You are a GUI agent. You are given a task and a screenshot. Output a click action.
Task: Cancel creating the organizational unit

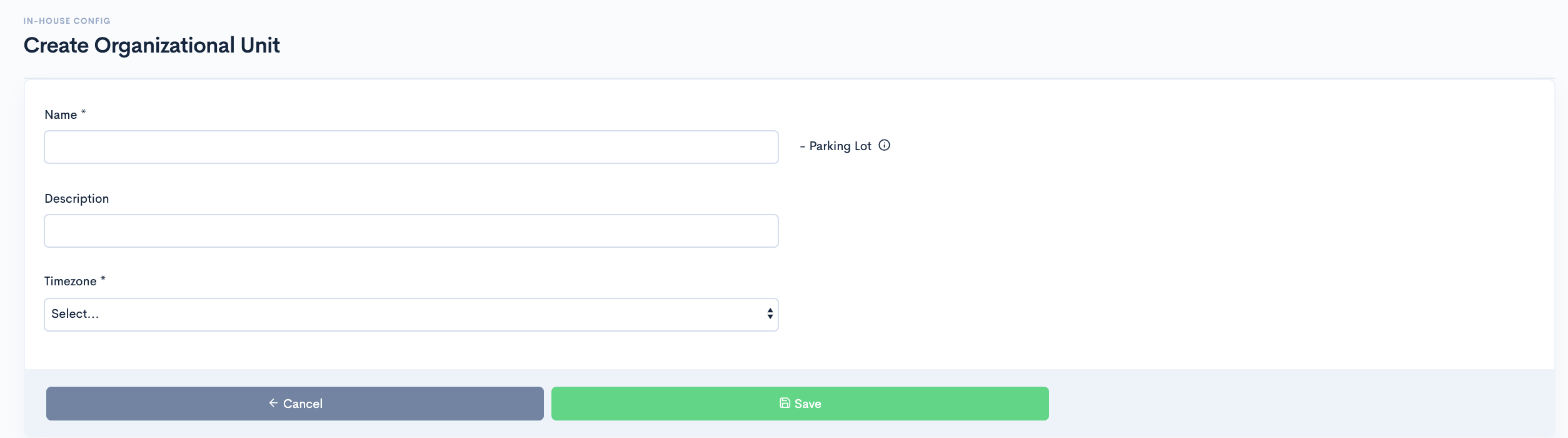pos(295,404)
